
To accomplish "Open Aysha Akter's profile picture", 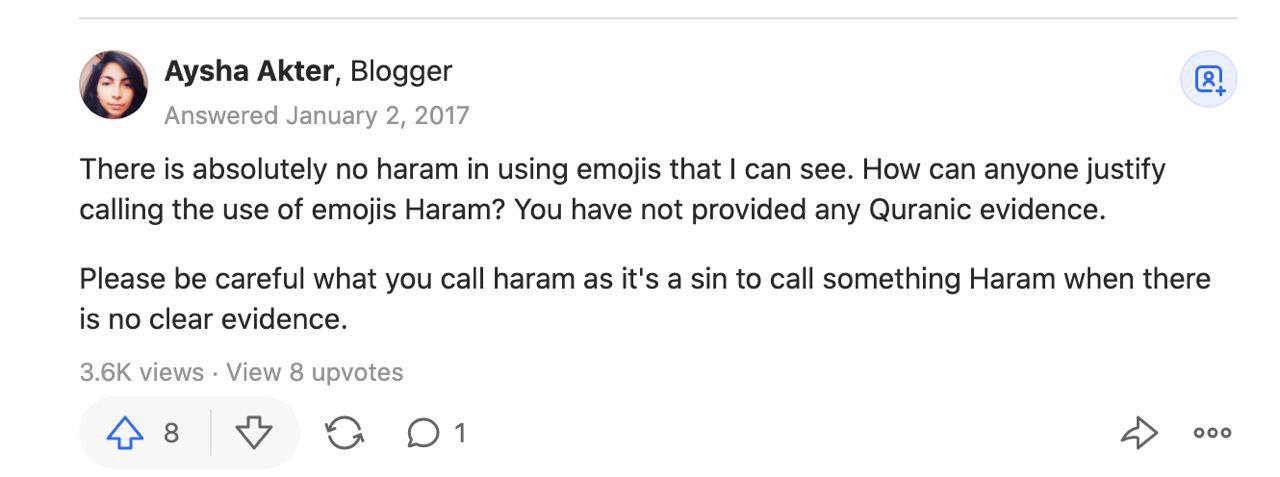I will [x=114, y=85].
